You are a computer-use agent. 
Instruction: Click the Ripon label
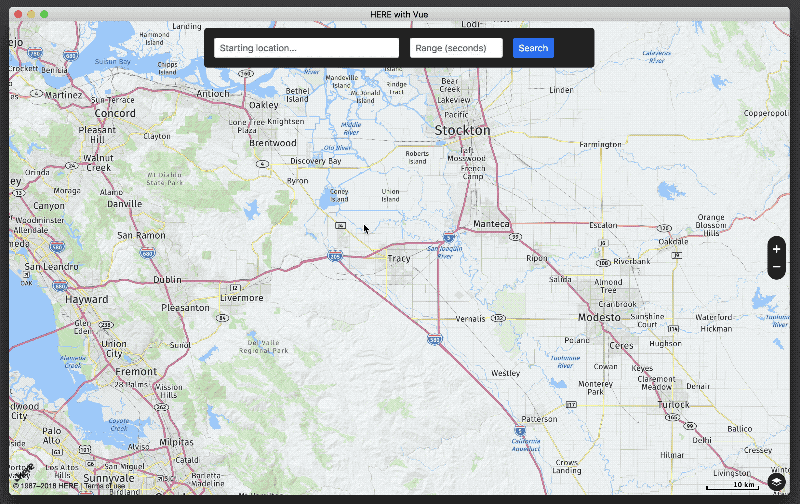coord(537,258)
